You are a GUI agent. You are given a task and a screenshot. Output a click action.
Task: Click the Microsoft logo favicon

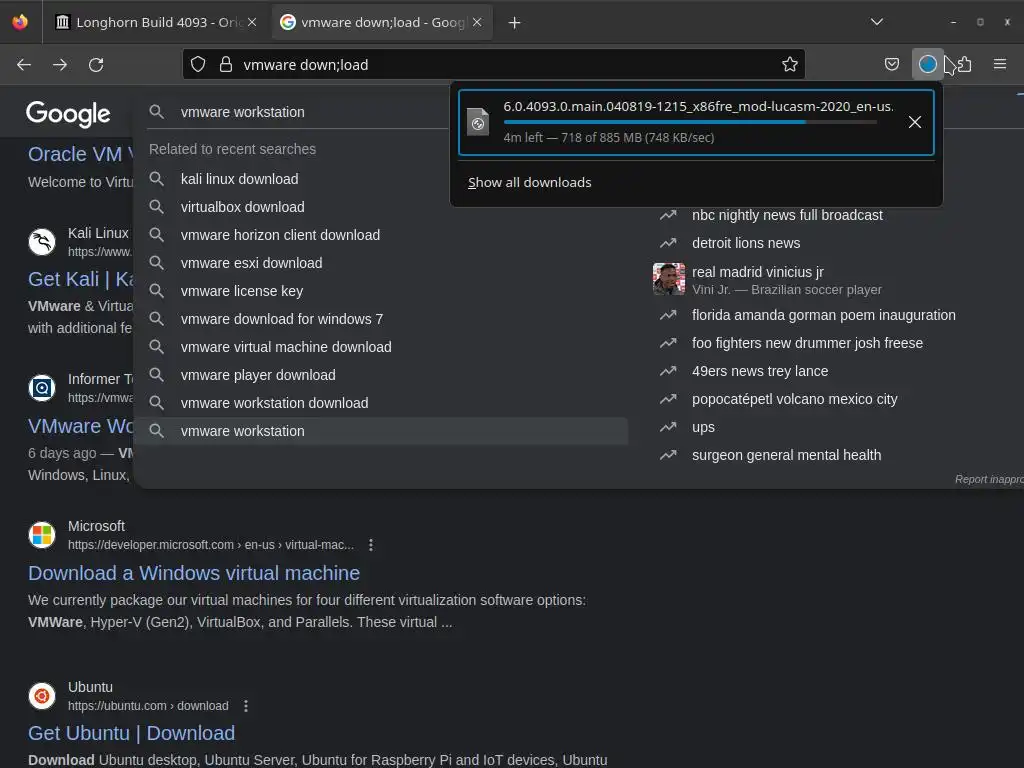[x=42, y=535]
